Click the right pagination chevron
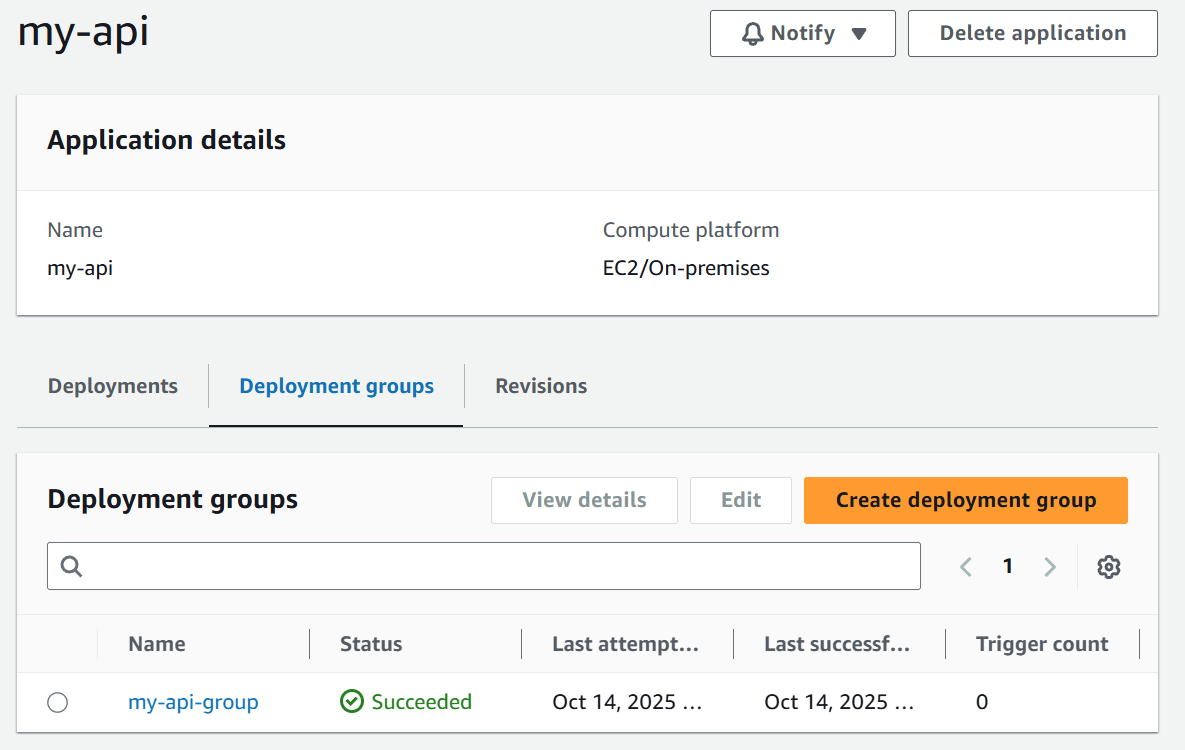This screenshot has height=750, width=1185. [1050, 566]
